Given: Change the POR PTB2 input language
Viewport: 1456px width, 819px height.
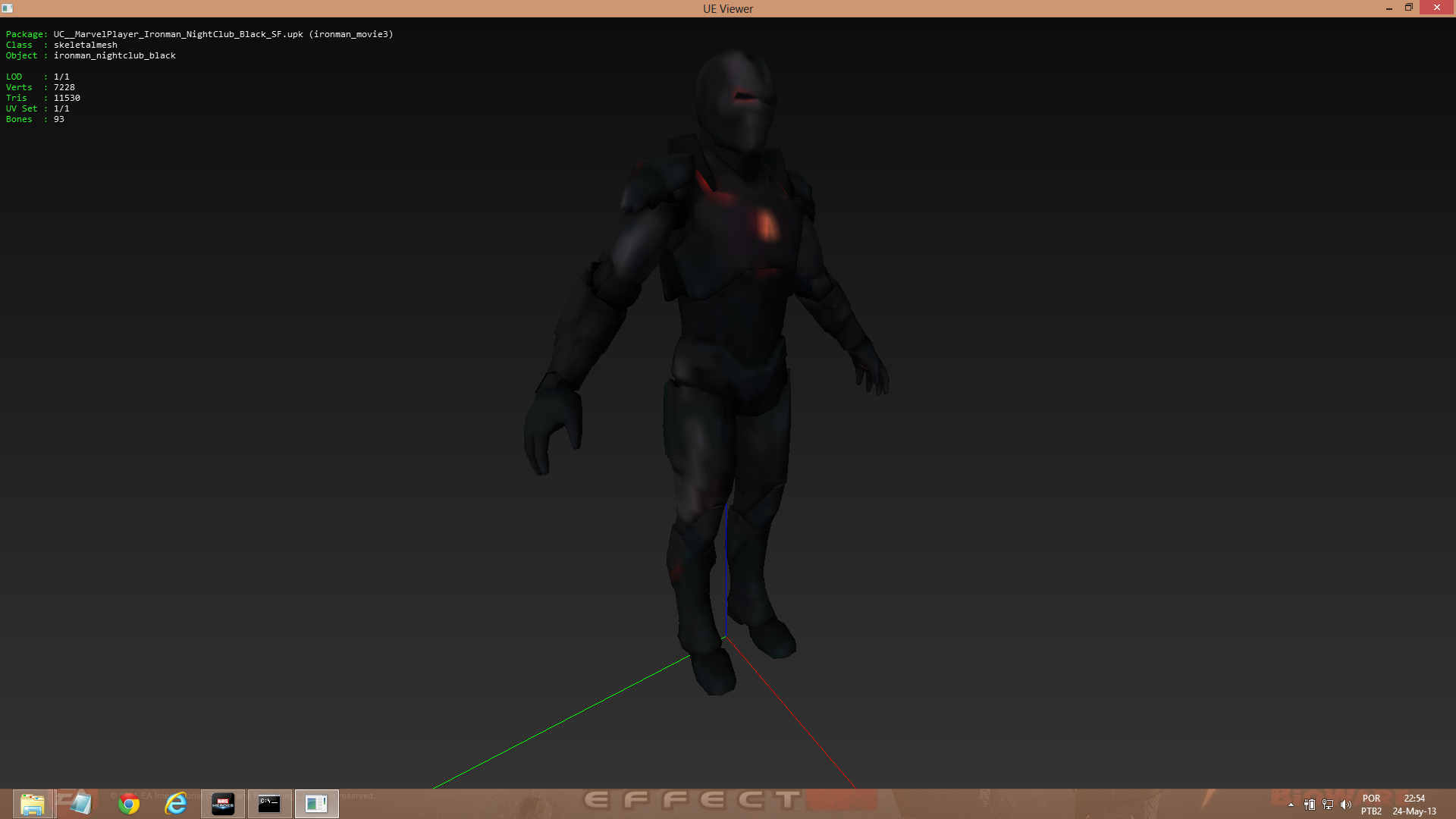Looking at the screenshot, I should coord(1371,805).
